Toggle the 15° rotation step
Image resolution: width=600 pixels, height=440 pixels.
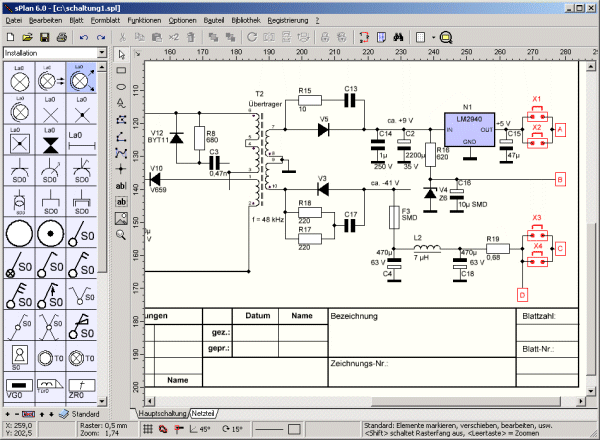232,429
